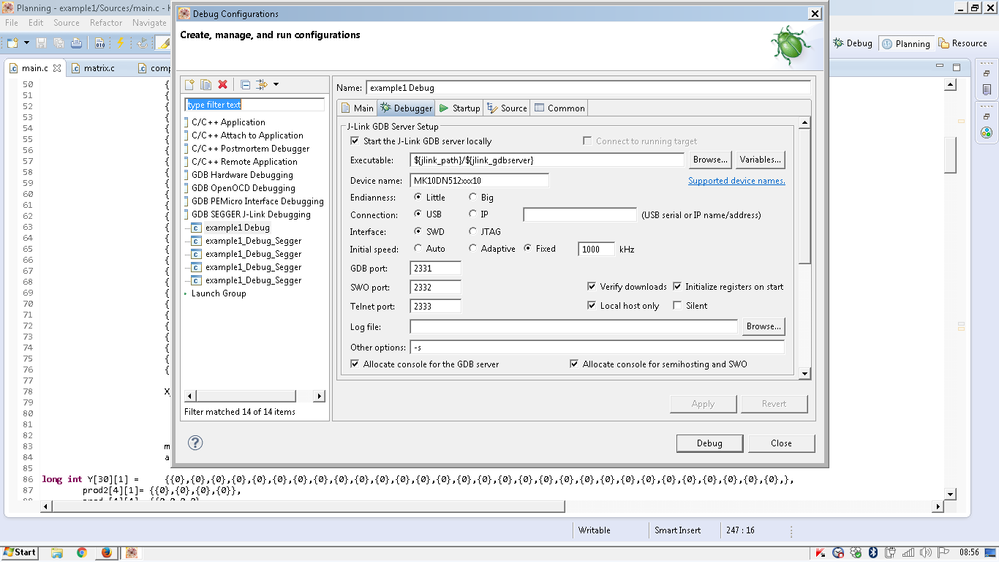This screenshot has height=562, width=999.
Task: Select Auto initial speed
Action: click(418, 249)
